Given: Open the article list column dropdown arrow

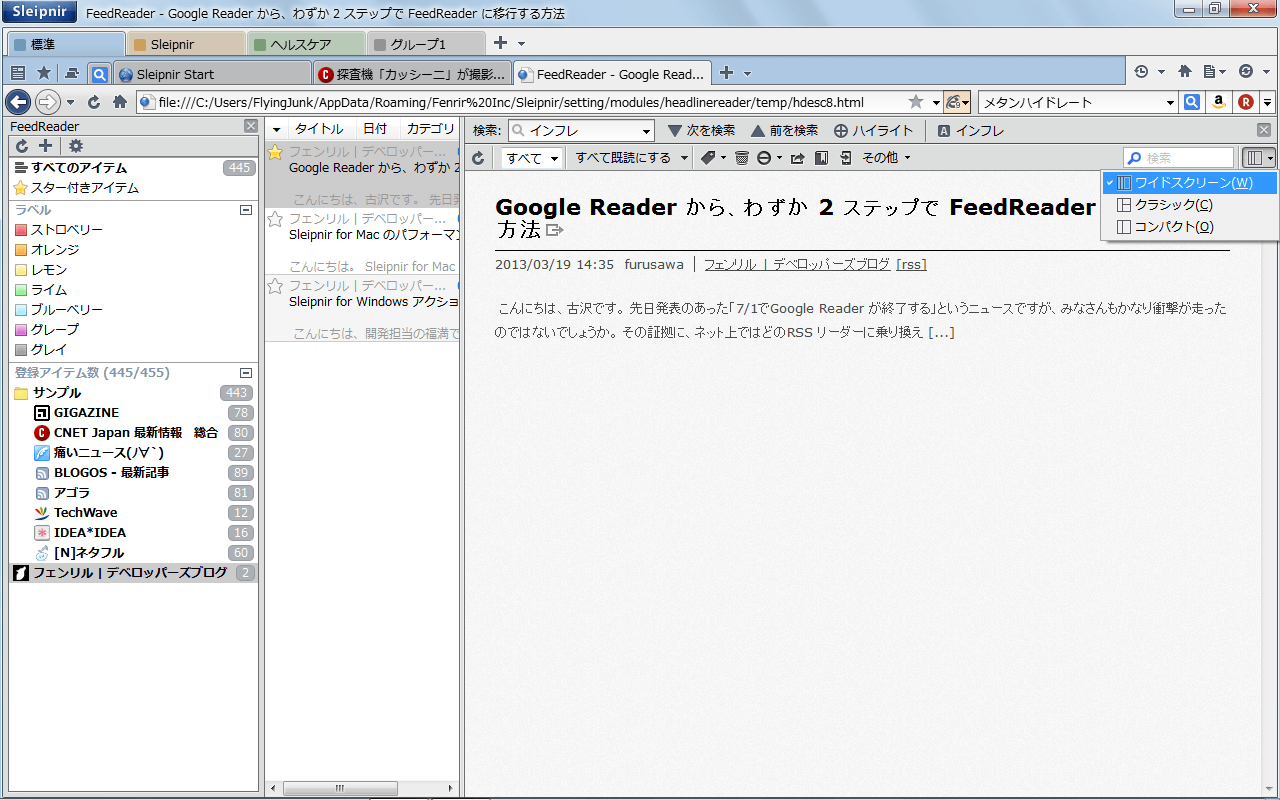Looking at the screenshot, I should [277, 129].
